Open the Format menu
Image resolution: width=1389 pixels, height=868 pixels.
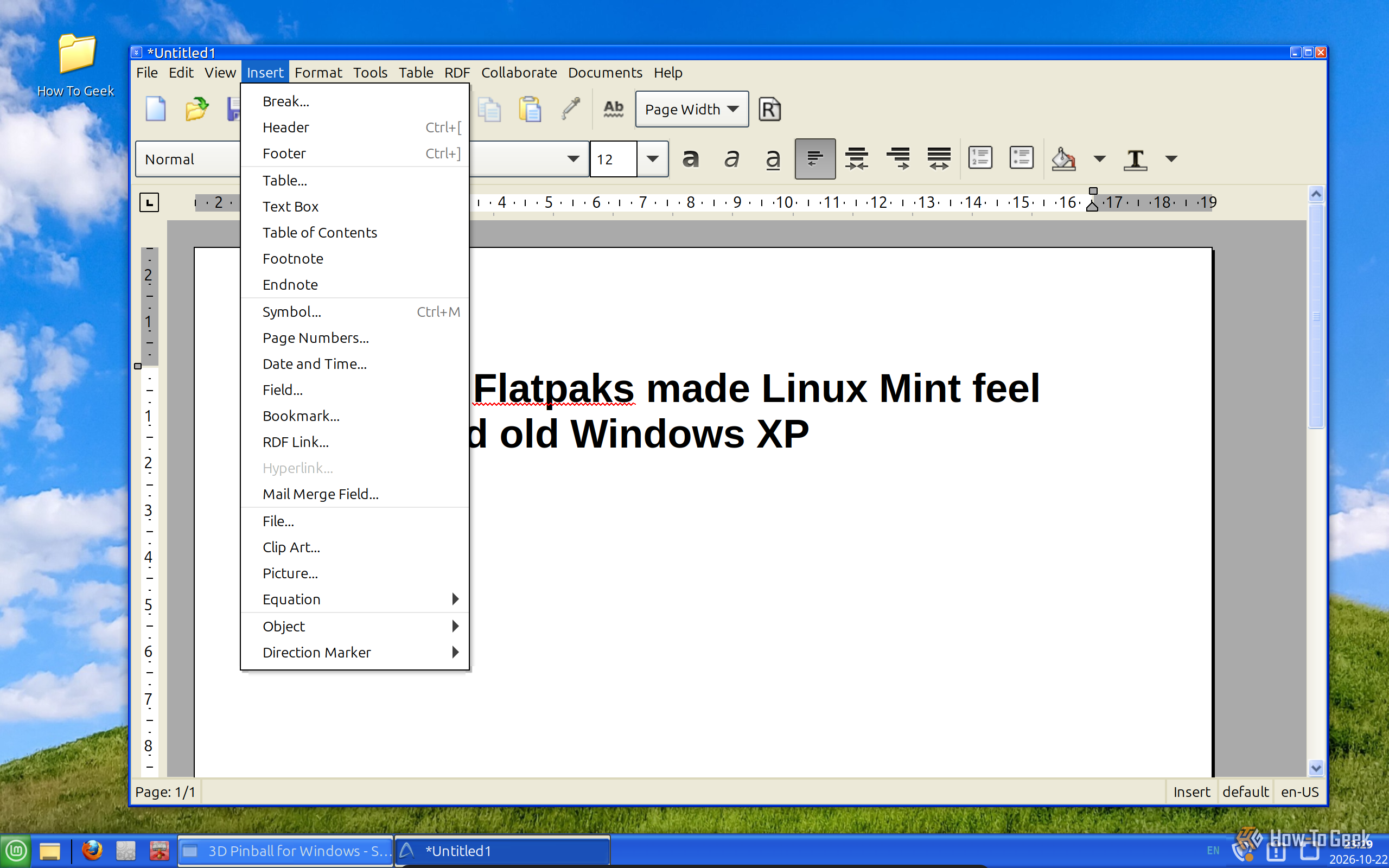318,72
